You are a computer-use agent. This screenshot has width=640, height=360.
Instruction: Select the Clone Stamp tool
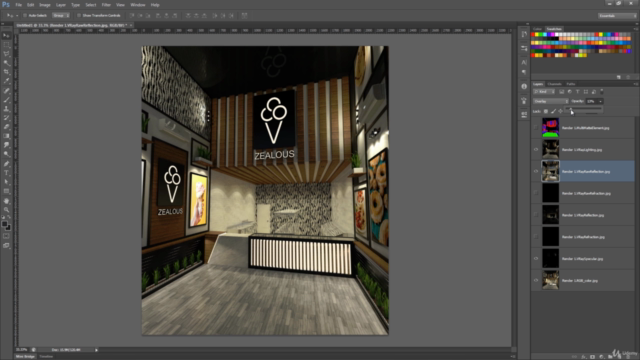6,109
